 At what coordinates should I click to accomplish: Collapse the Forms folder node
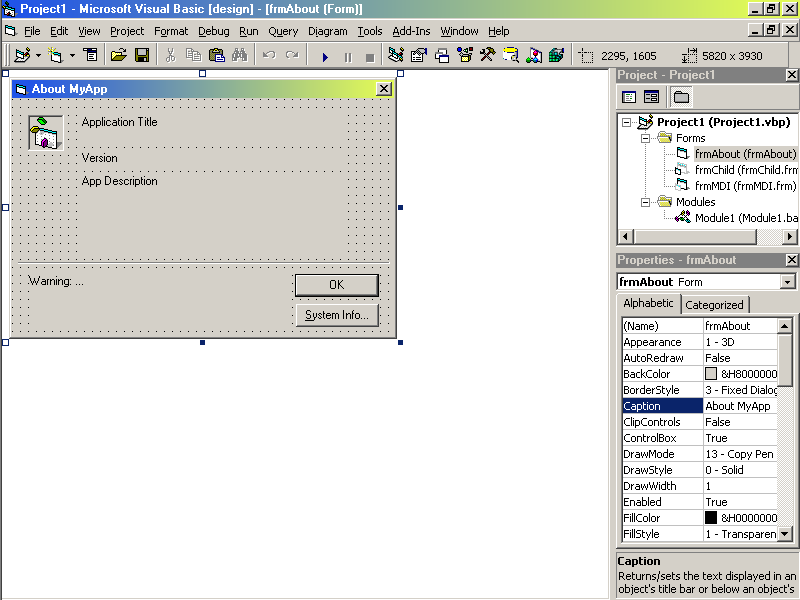point(645,138)
